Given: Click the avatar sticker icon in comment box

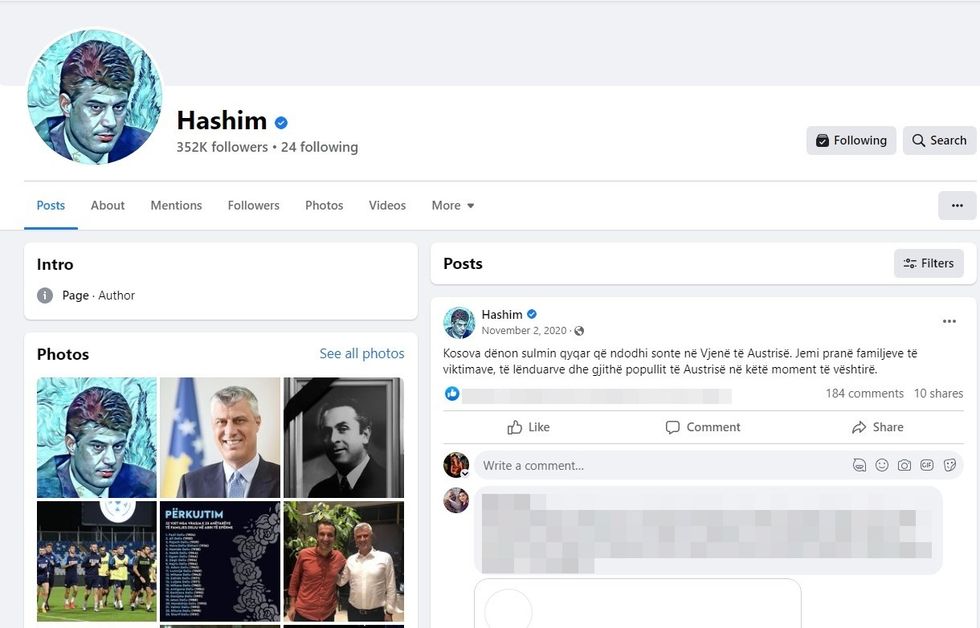Looking at the screenshot, I should point(859,465).
